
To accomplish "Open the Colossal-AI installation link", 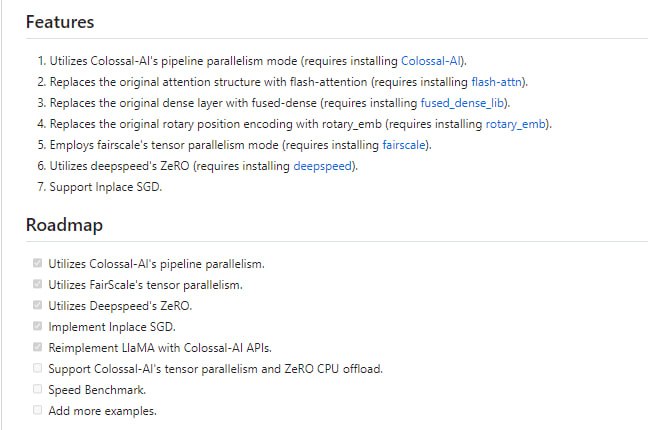I will click(432, 60).
